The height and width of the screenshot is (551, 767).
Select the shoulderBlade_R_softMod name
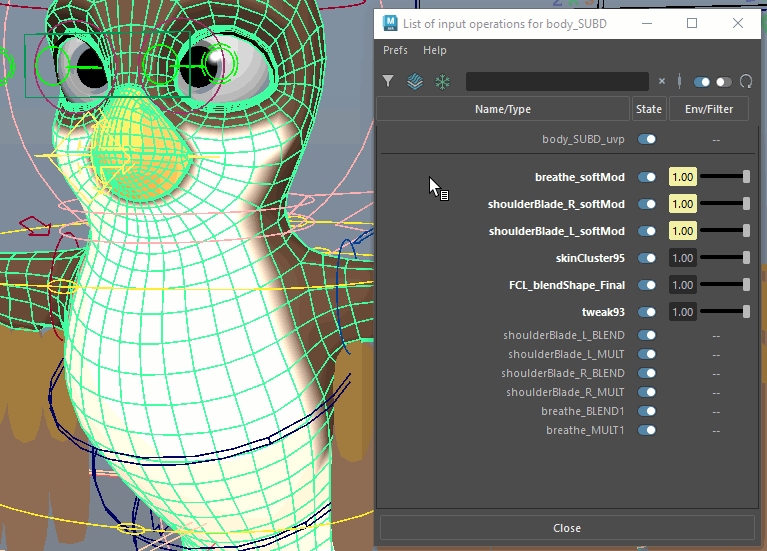556,204
